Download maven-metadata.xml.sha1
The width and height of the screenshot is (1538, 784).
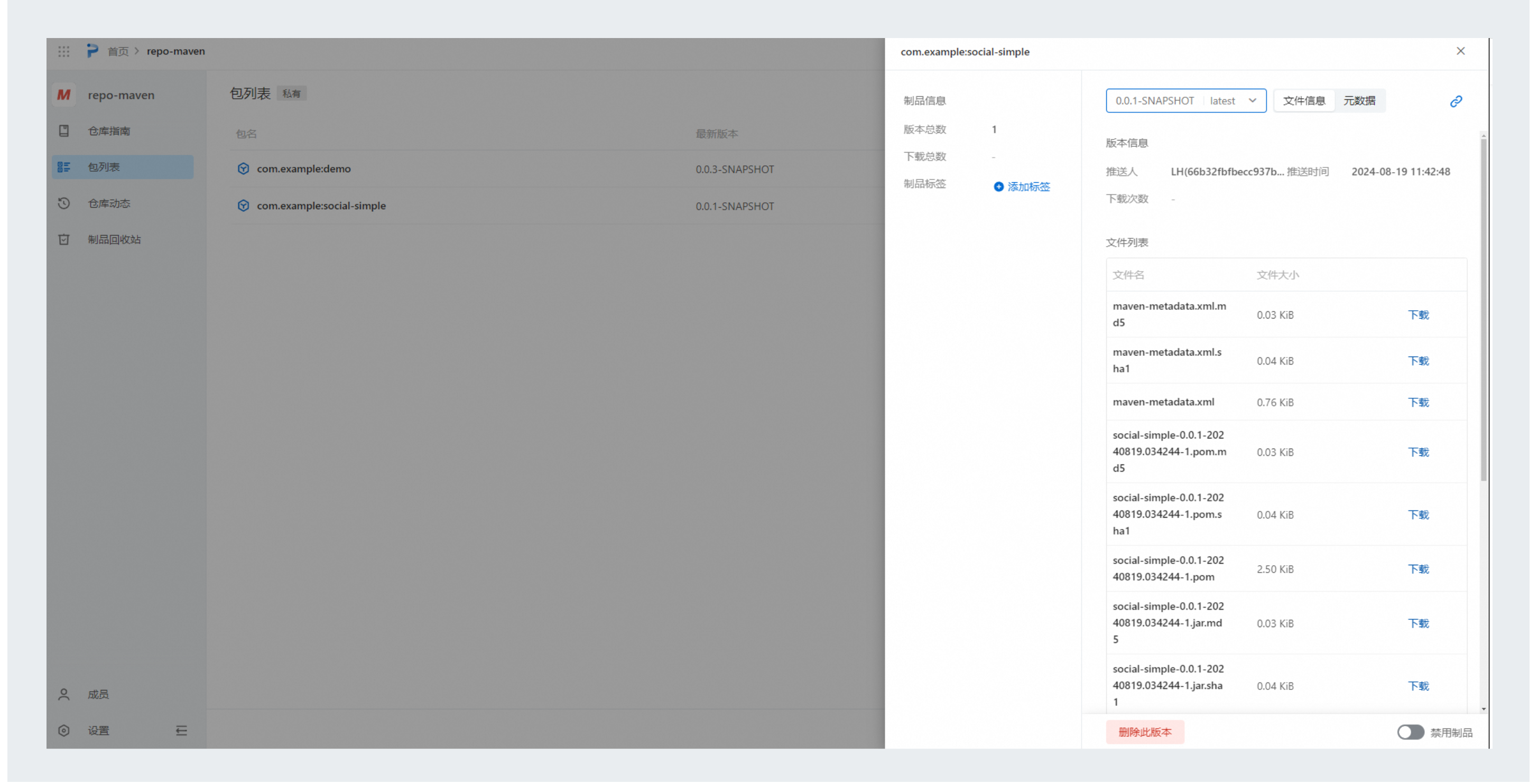pyautogui.click(x=1418, y=361)
